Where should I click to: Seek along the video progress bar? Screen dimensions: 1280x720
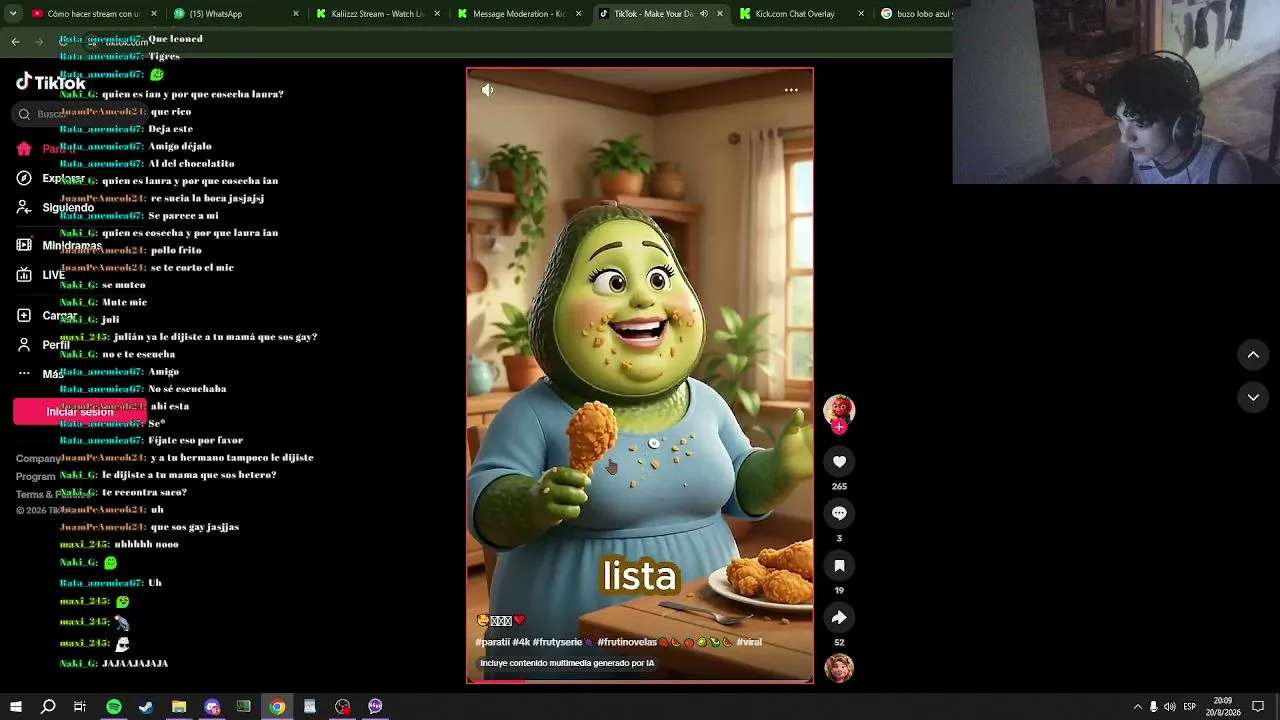640,681
